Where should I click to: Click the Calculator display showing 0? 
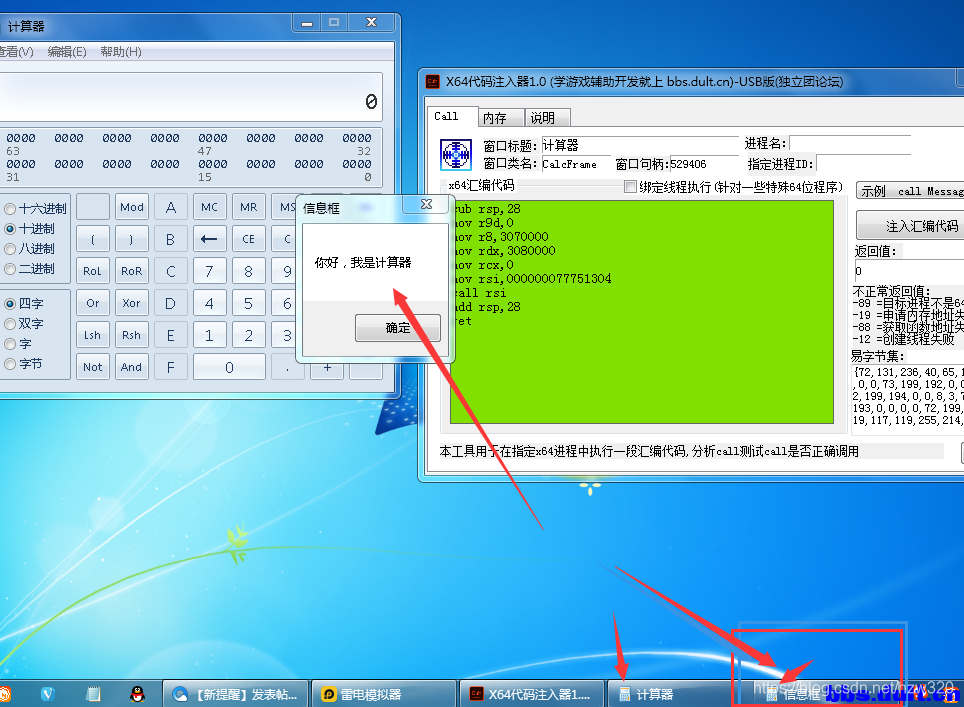pyautogui.click(x=191, y=97)
